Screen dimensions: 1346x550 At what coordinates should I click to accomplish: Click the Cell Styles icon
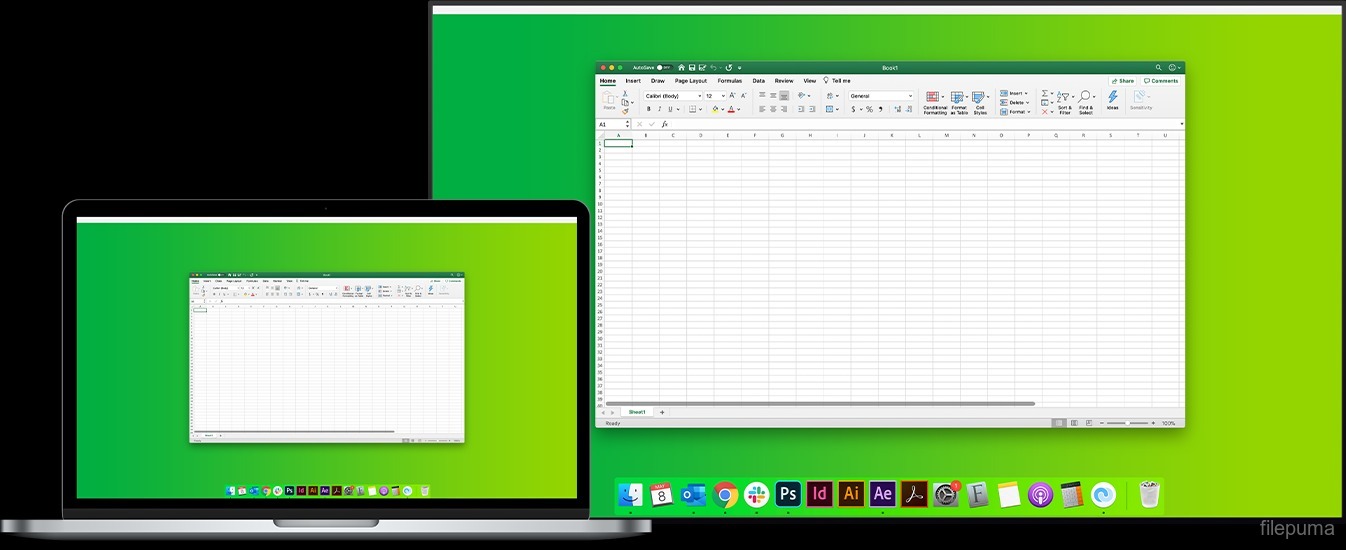click(980, 99)
